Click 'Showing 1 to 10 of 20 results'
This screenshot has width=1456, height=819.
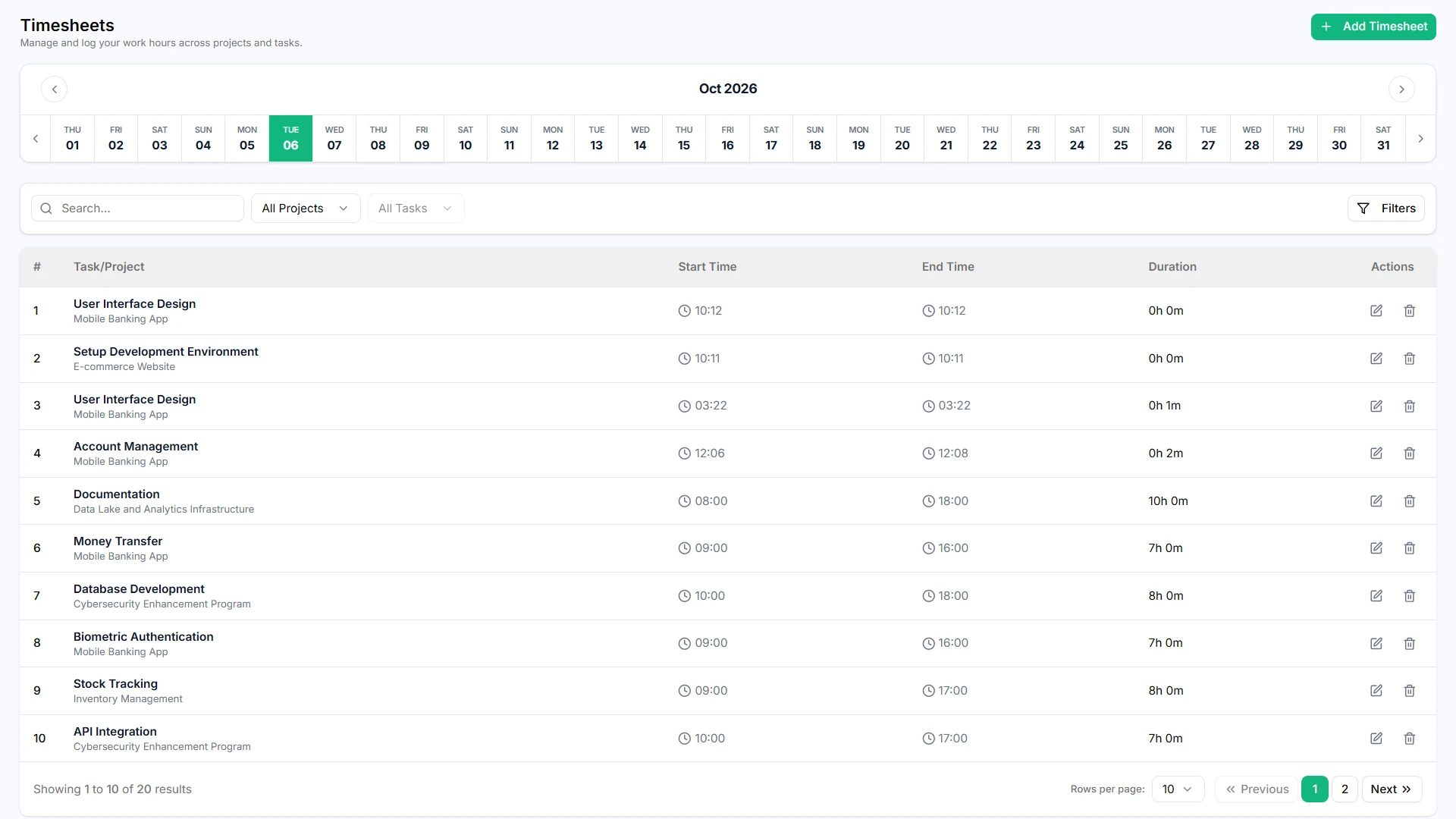112,789
